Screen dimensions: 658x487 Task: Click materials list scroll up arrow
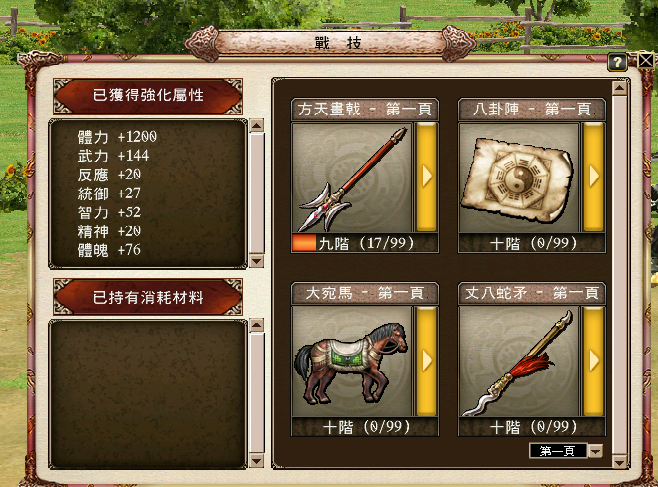point(256,325)
